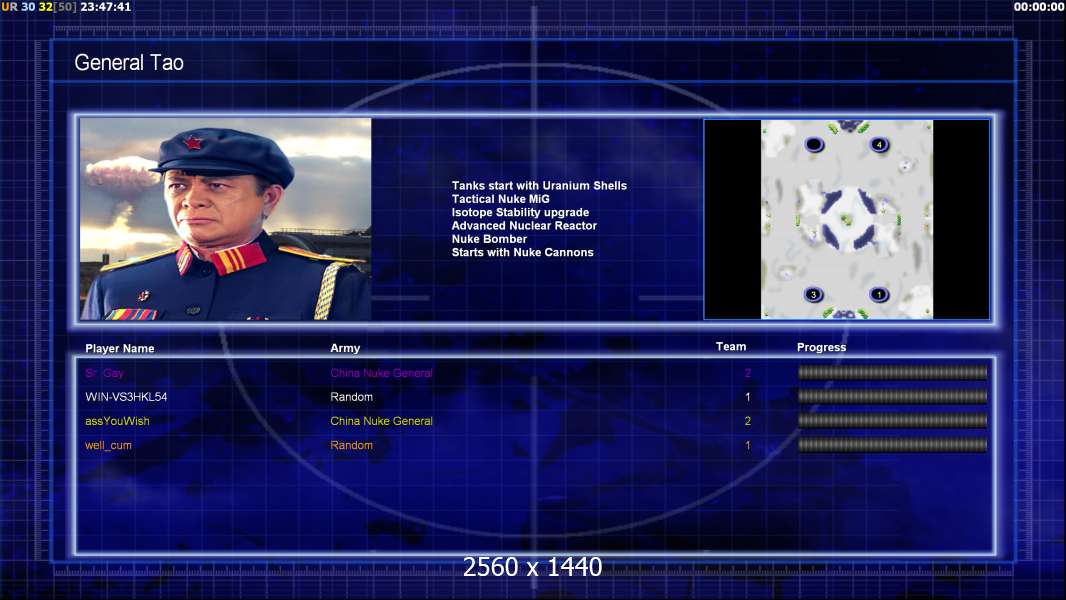Click the orange last row's loading bar
Screen dimensions: 1066x600
point(892,445)
